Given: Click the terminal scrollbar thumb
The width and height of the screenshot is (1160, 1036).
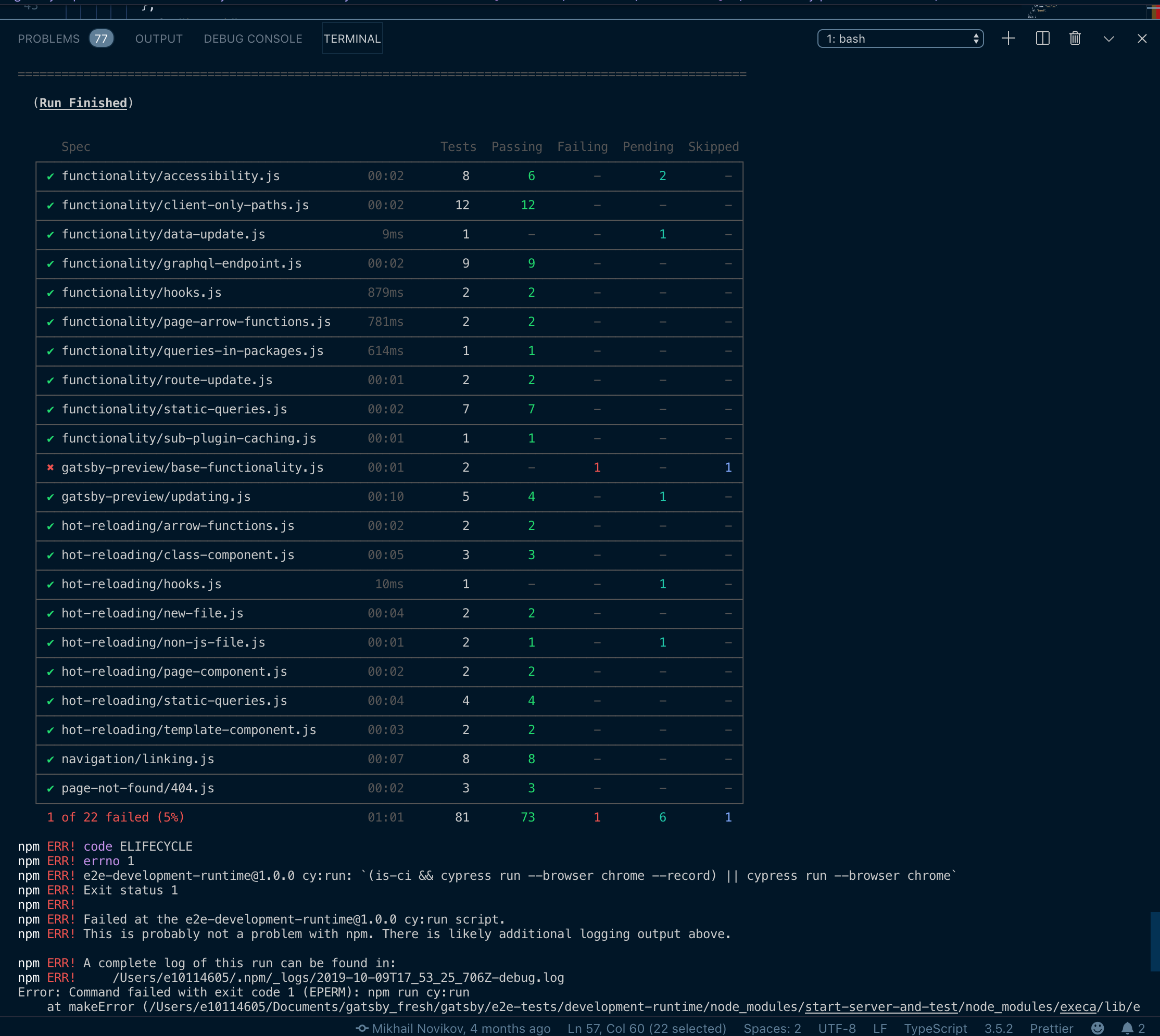Looking at the screenshot, I should (x=1155, y=941).
